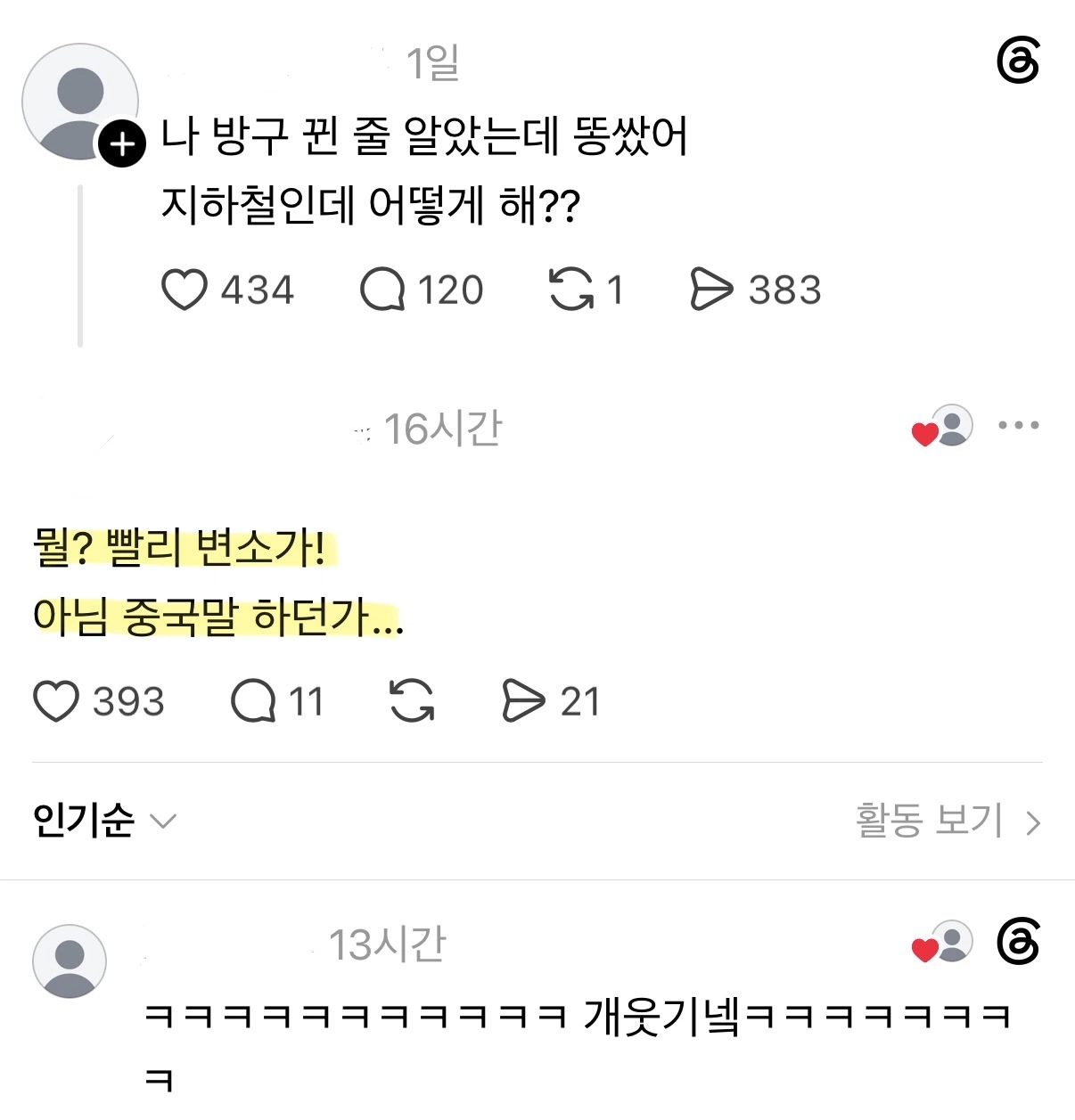Screen dimensions: 1075x1120
Task: Tap the 16시간 timestamp of reply
Action: pyautogui.click(x=443, y=429)
